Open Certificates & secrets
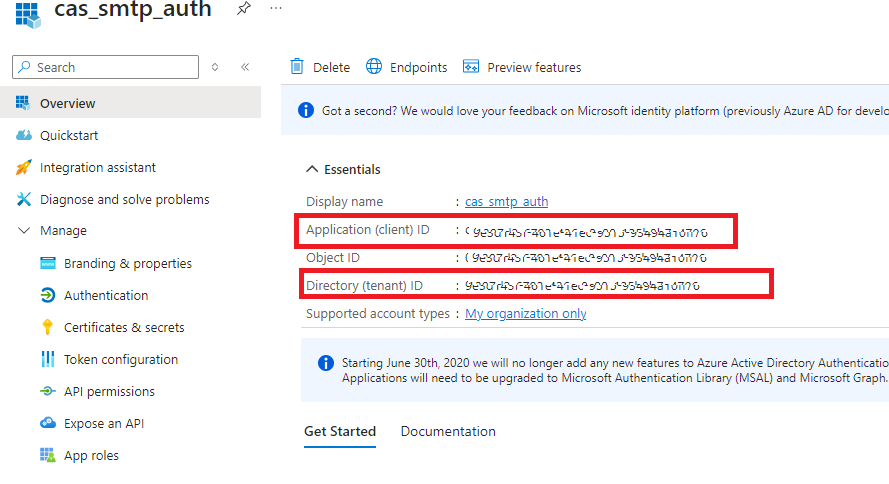 [124, 328]
